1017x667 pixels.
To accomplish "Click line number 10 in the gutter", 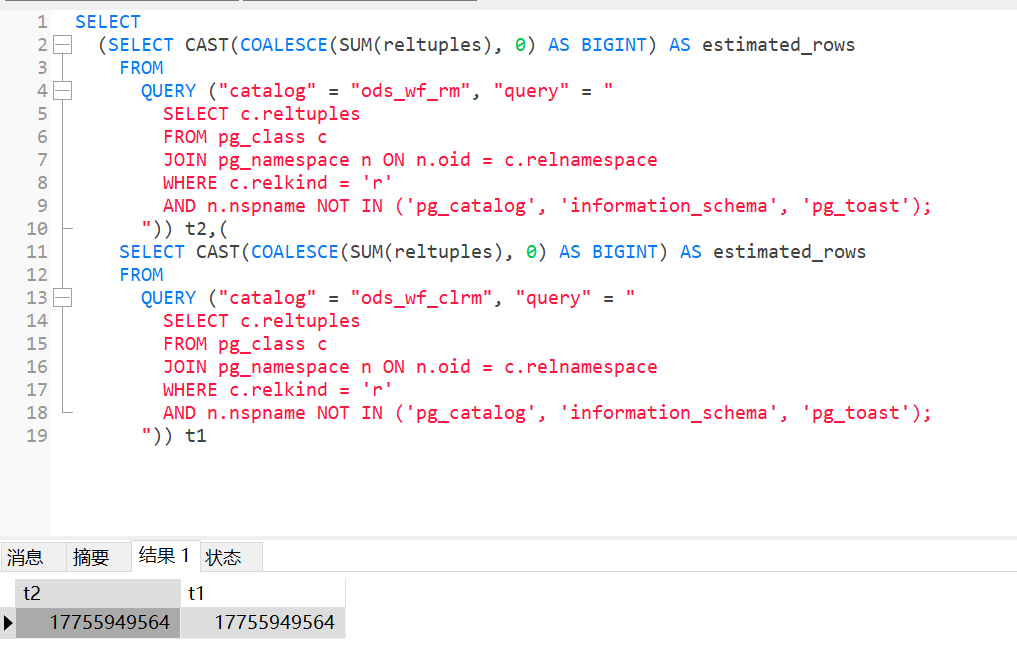I will [x=37, y=229].
